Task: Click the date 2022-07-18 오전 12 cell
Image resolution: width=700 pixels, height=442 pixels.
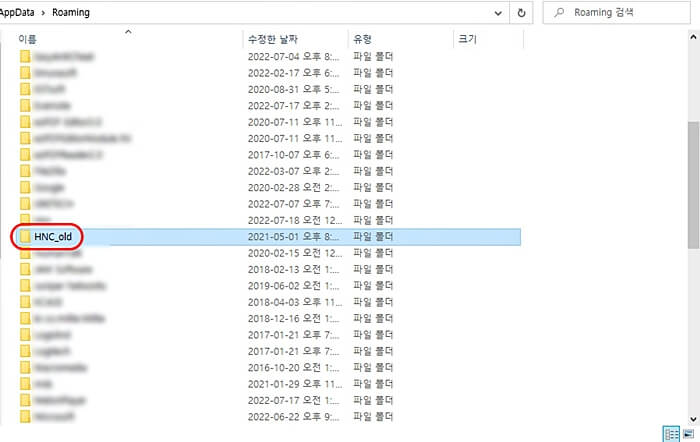Action: point(295,220)
